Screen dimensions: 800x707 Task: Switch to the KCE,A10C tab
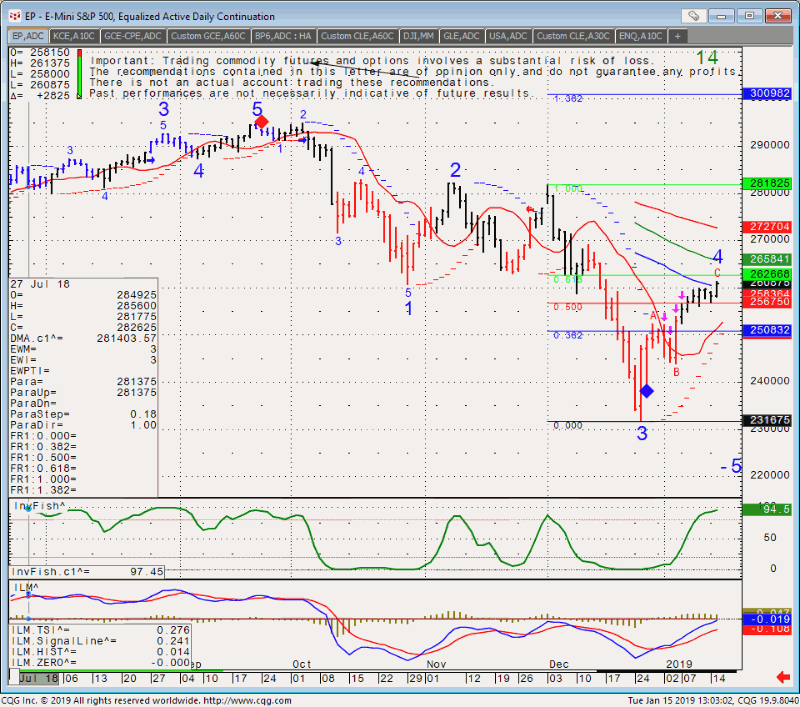(x=74, y=36)
